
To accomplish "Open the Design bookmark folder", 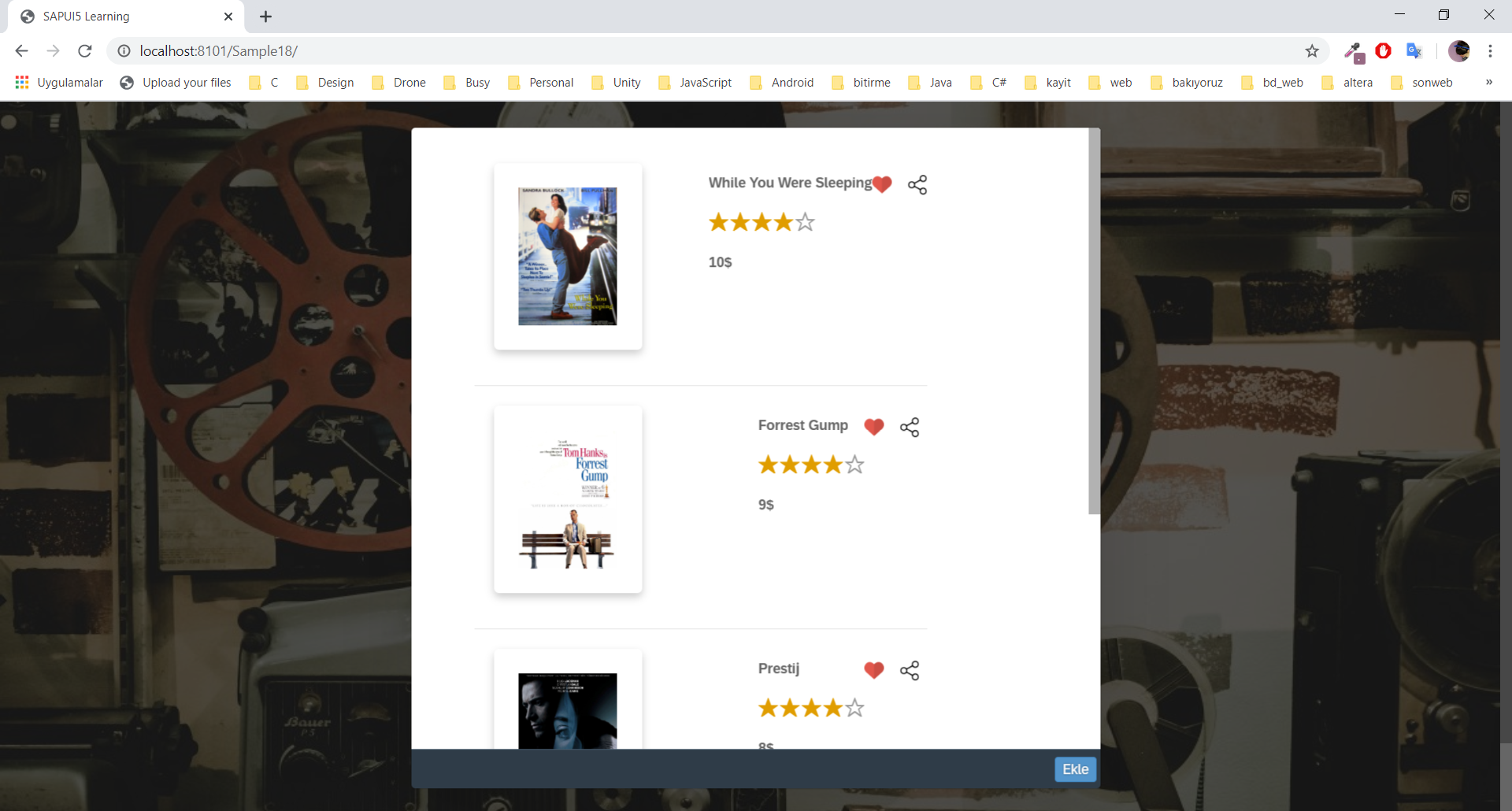I will [325, 82].
